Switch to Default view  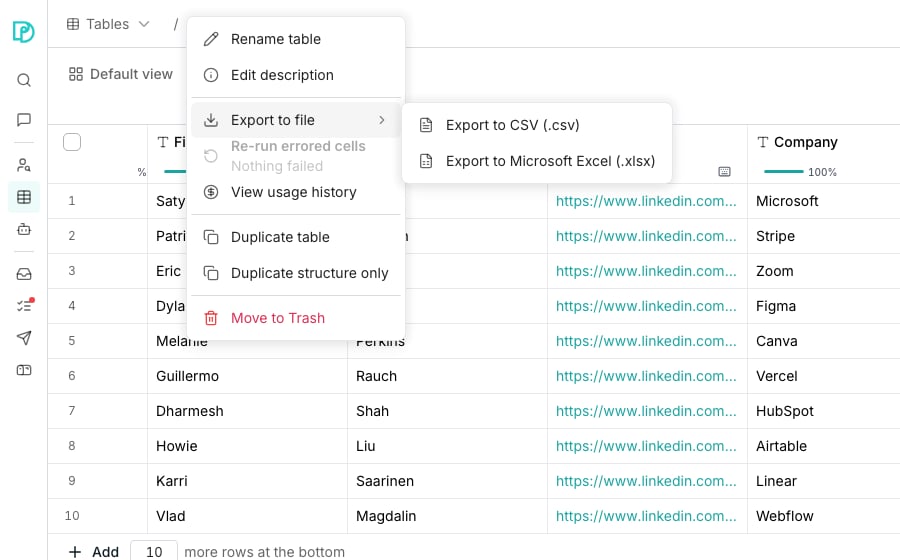121,74
